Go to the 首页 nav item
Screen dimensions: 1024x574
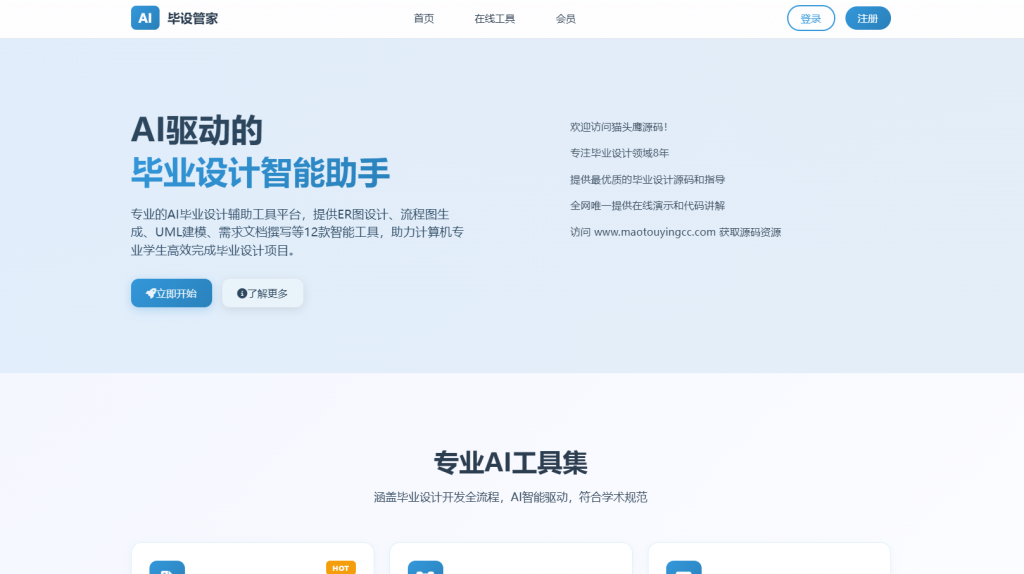424,19
